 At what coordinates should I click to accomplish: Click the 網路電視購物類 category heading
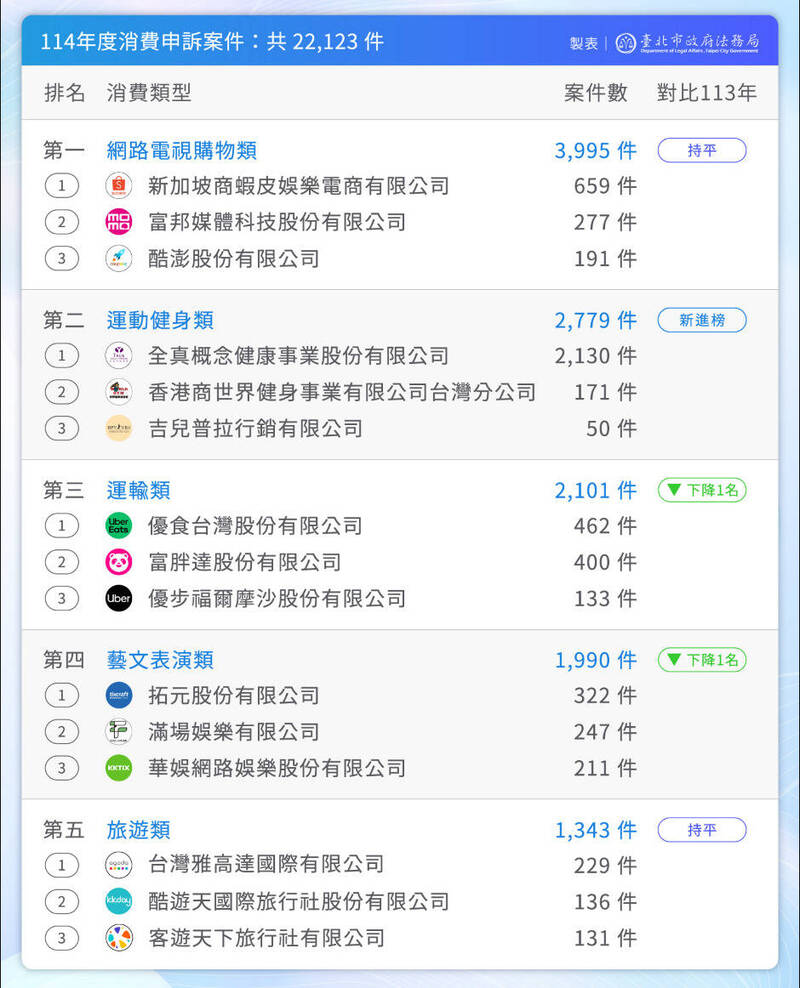[182, 150]
